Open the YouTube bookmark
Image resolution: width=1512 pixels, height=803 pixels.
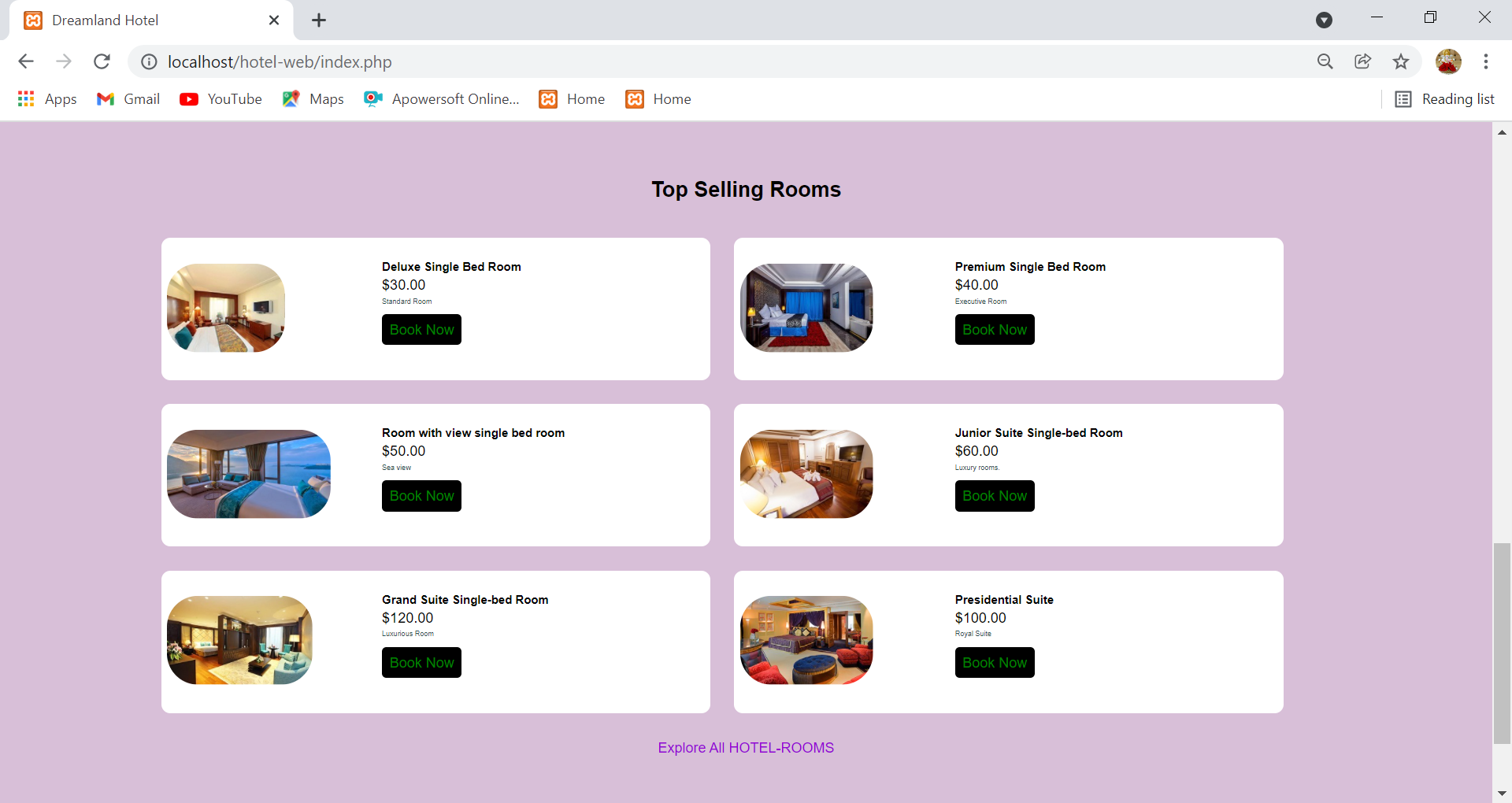220,98
